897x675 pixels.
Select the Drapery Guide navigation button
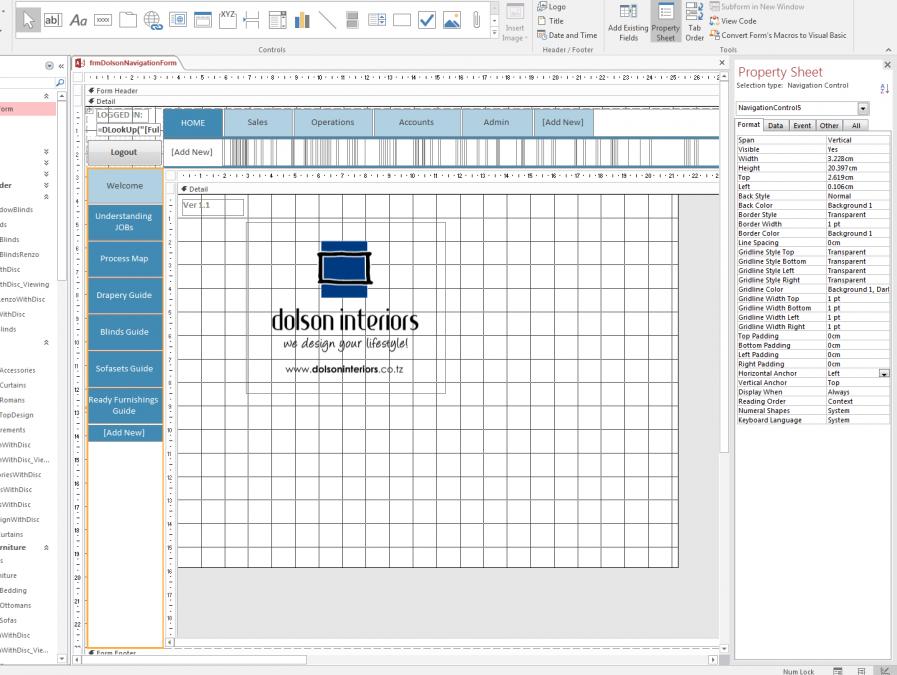(x=124, y=295)
